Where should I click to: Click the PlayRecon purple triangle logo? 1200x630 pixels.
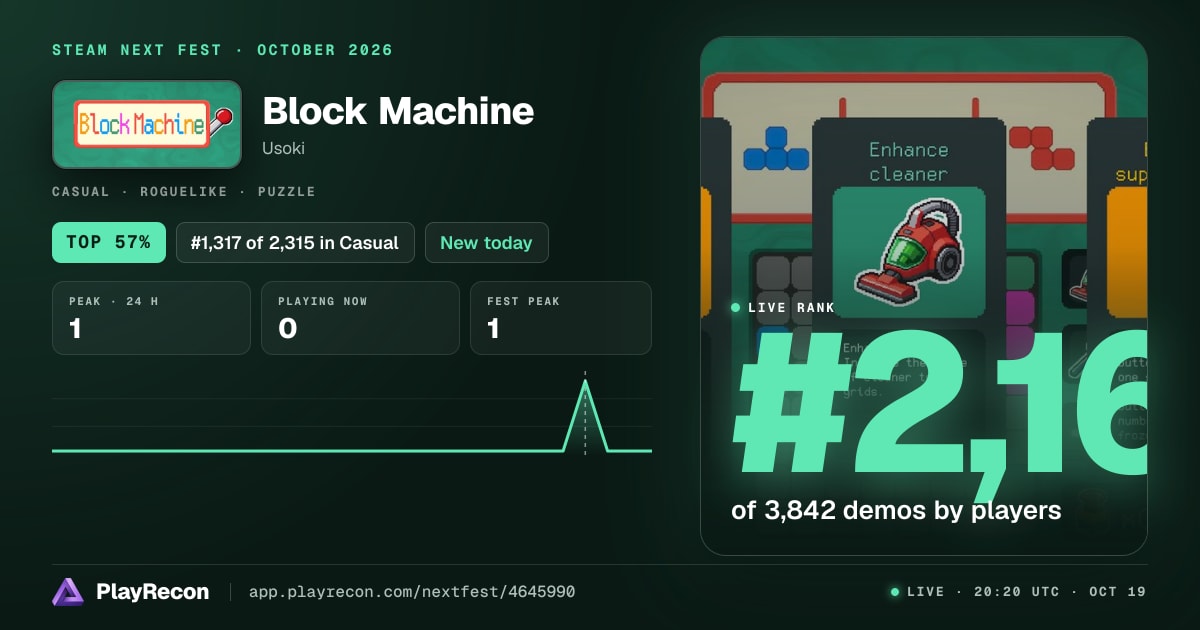pos(68,592)
